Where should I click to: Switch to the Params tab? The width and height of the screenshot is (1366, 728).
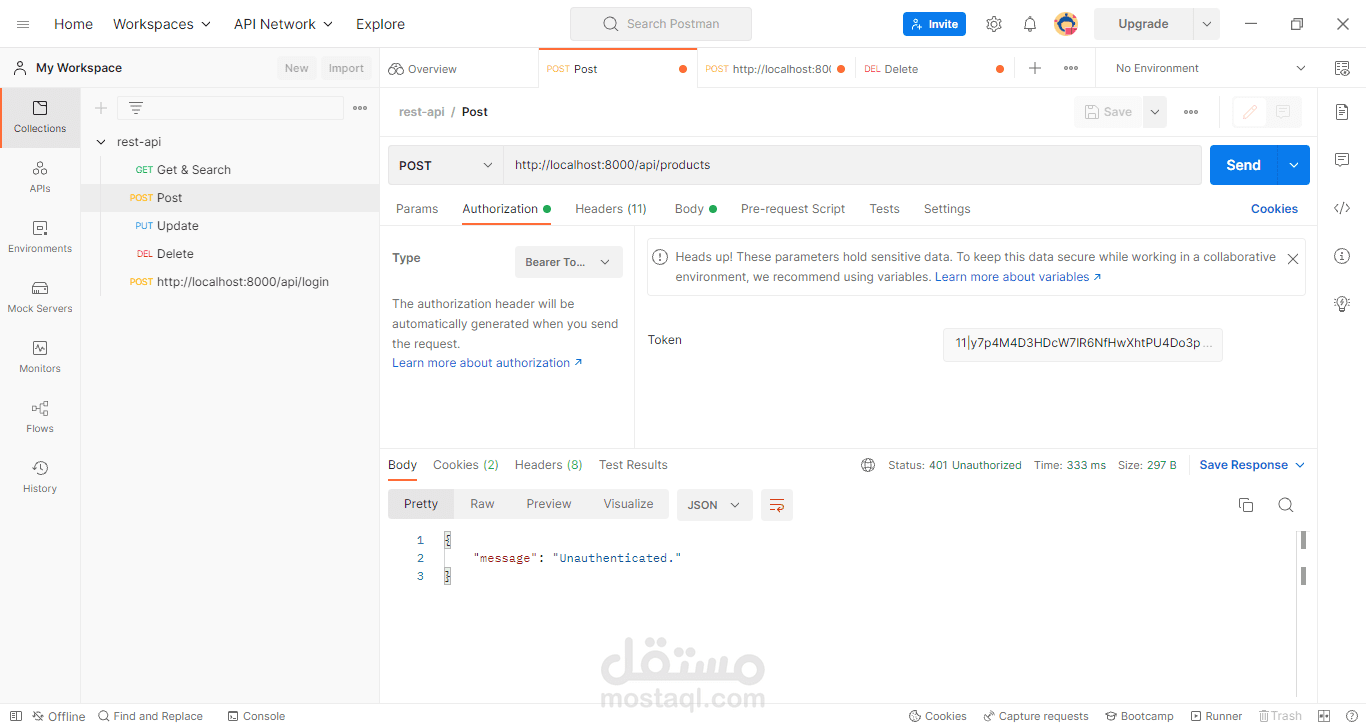(x=417, y=209)
